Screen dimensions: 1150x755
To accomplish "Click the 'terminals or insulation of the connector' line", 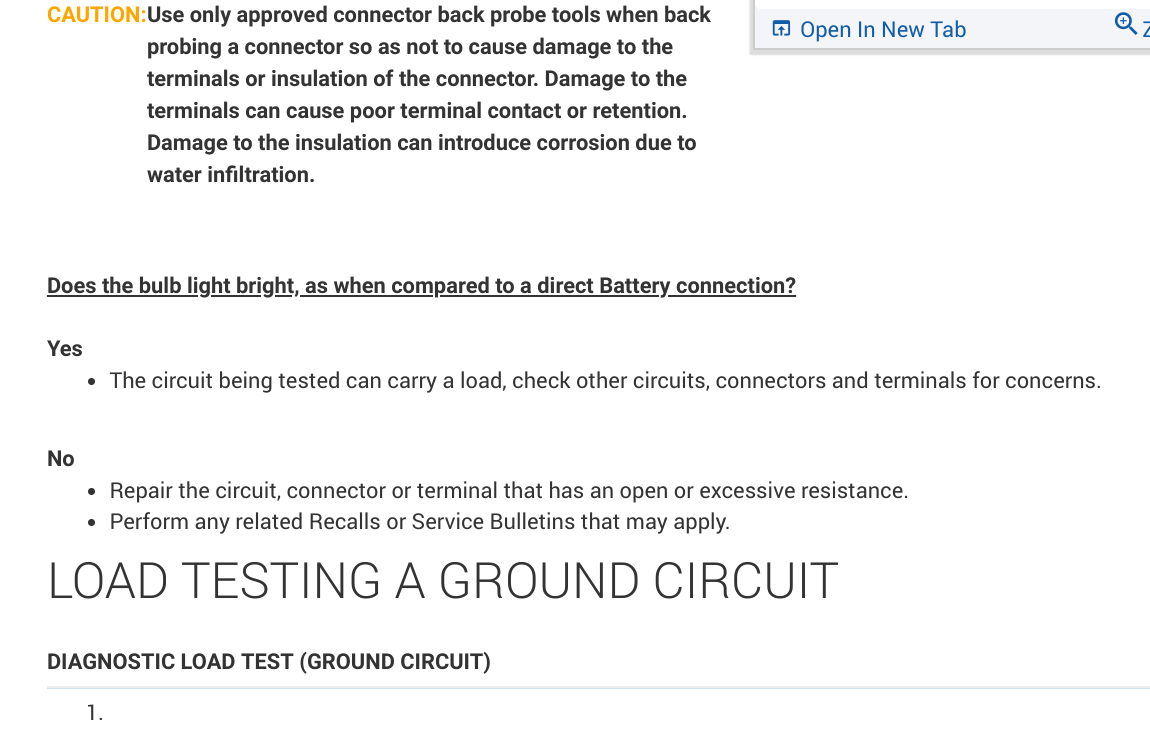I will [x=416, y=79].
